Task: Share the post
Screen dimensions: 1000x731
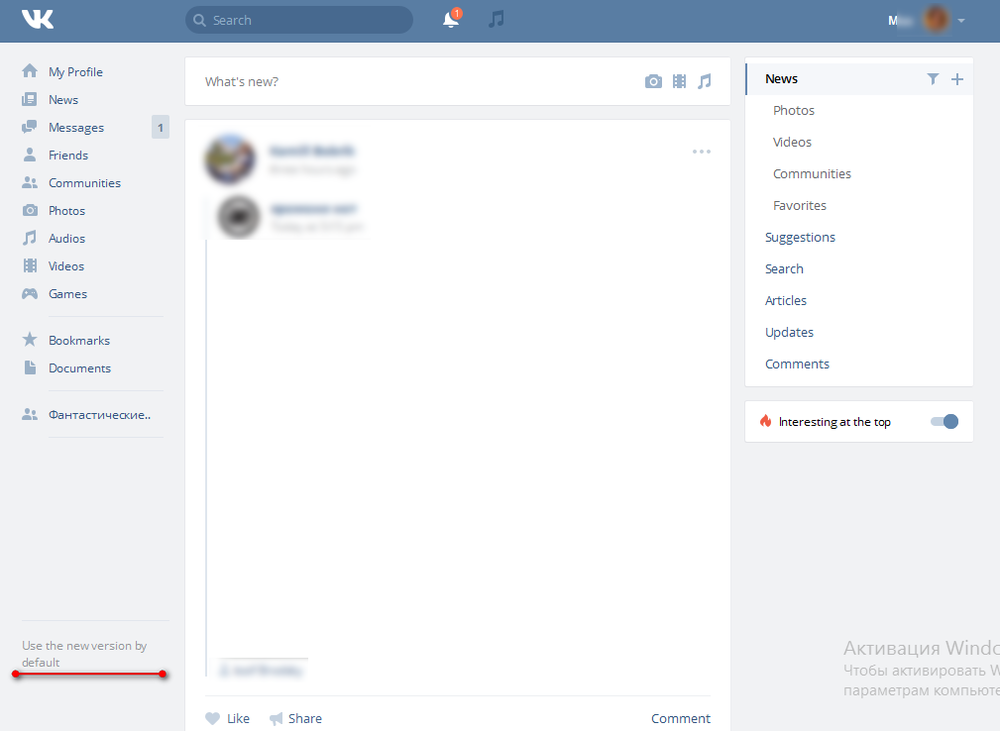Action: pos(296,718)
